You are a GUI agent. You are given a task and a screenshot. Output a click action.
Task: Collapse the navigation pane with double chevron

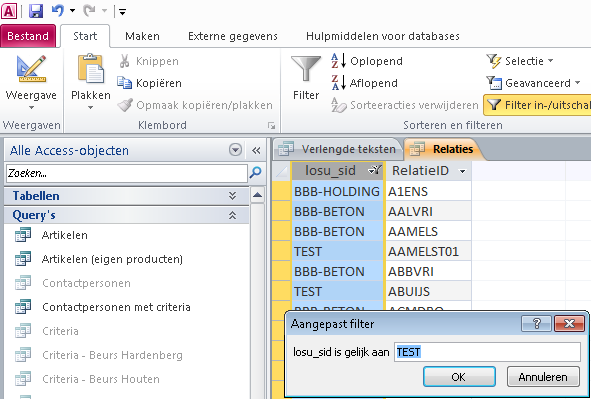coord(256,151)
